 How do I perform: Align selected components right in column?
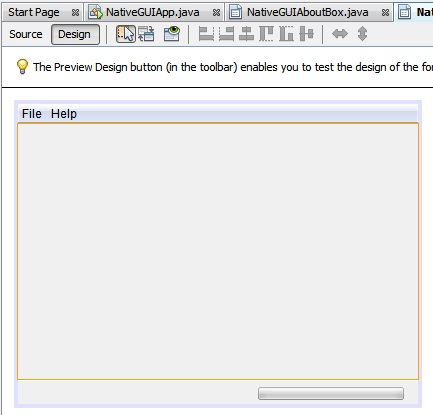(226, 34)
